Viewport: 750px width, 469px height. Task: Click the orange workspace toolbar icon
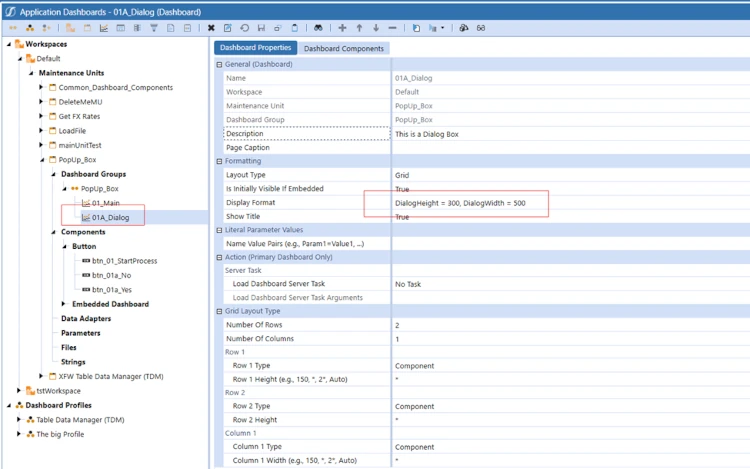pyautogui.click(x=70, y=28)
